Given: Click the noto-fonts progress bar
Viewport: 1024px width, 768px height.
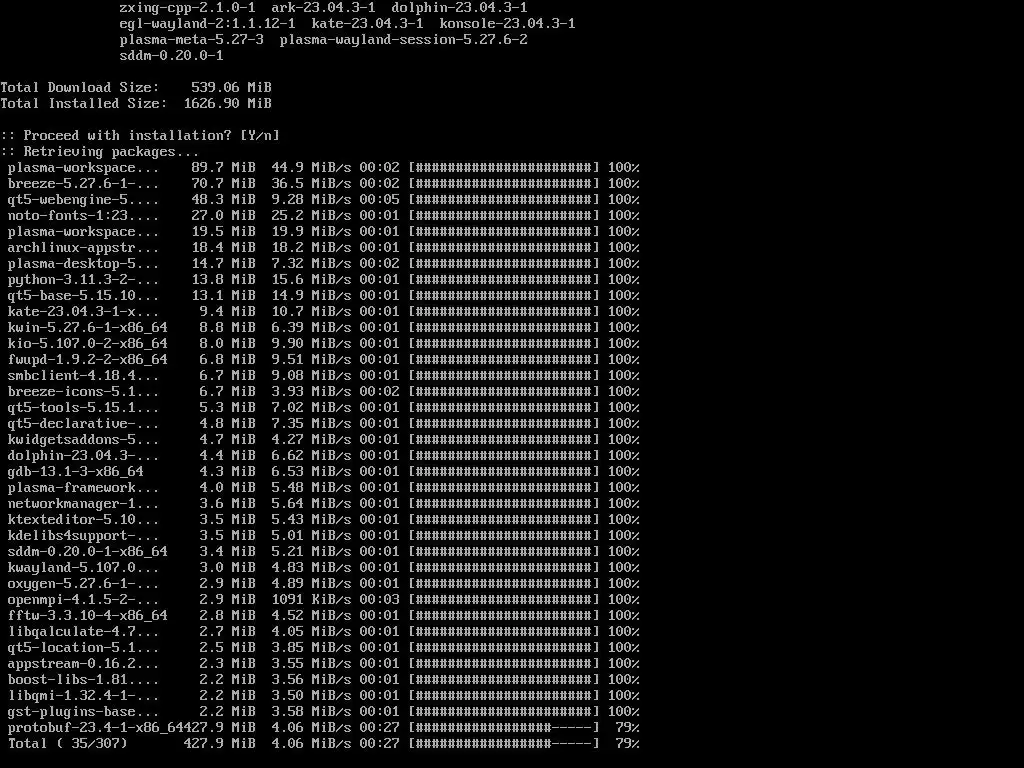Looking at the screenshot, I should tap(504, 216).
